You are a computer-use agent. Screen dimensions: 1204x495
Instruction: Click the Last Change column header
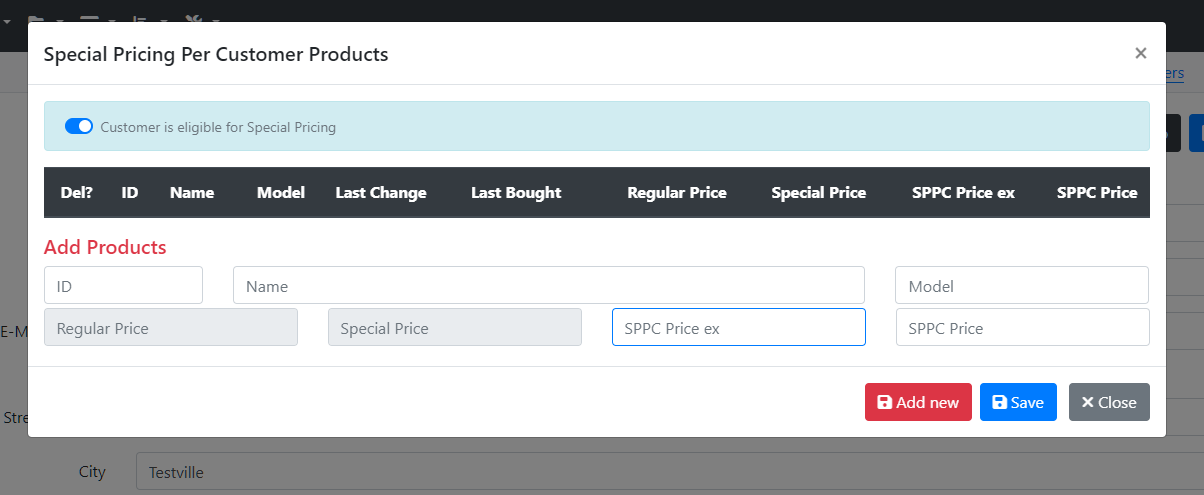[381, 192]
